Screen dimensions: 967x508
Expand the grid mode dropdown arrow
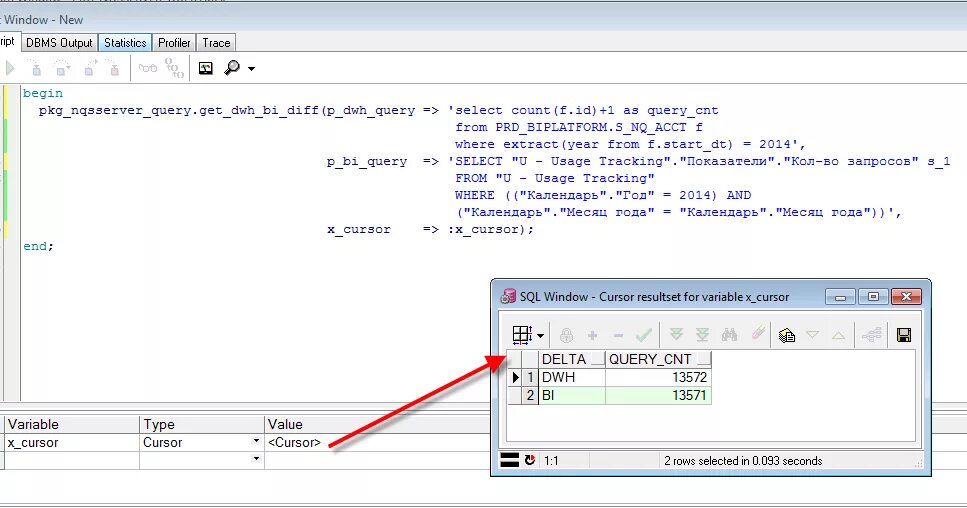tap(540, 336)
